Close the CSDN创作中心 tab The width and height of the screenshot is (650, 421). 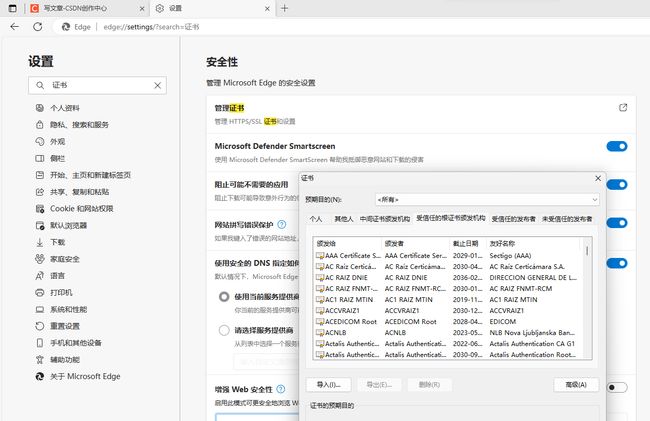(x=142, y=8)
